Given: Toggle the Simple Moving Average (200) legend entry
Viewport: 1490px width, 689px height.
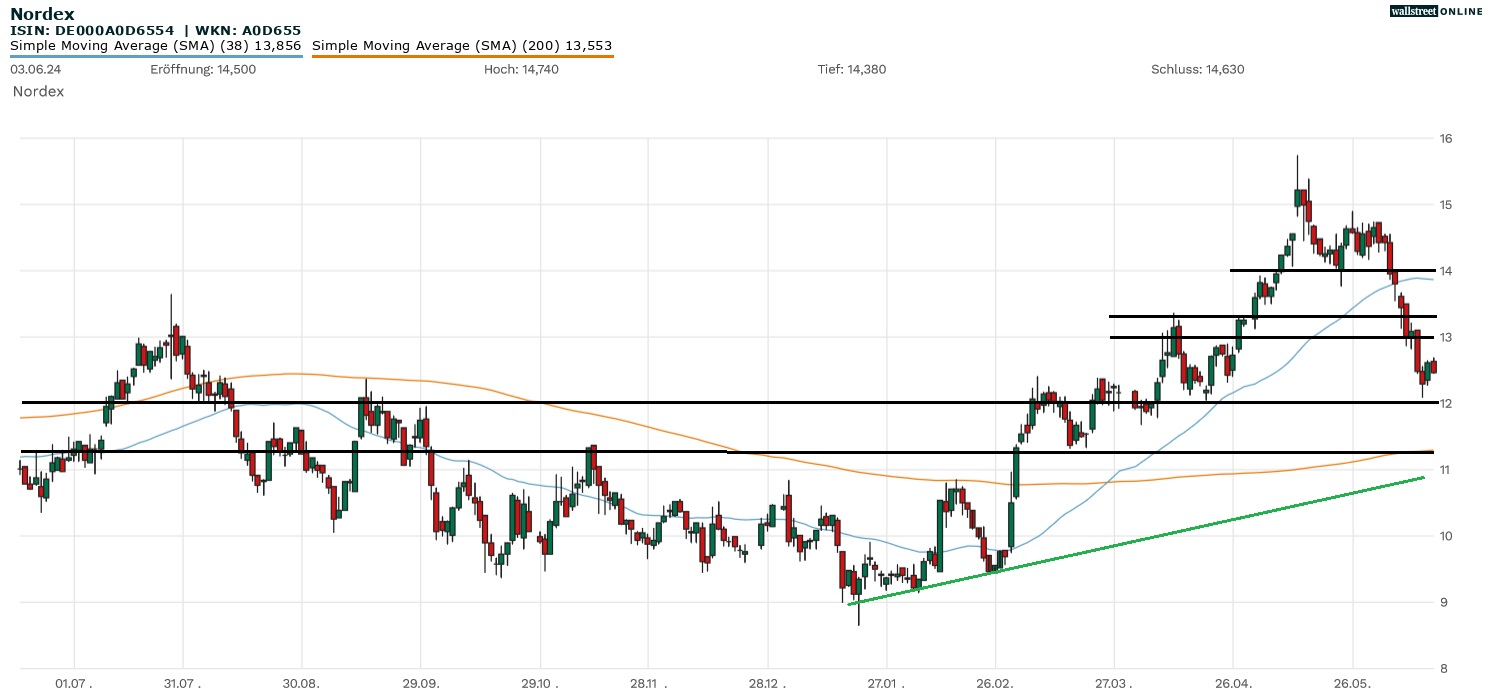Looking at the screenshot, I should 462,45.
